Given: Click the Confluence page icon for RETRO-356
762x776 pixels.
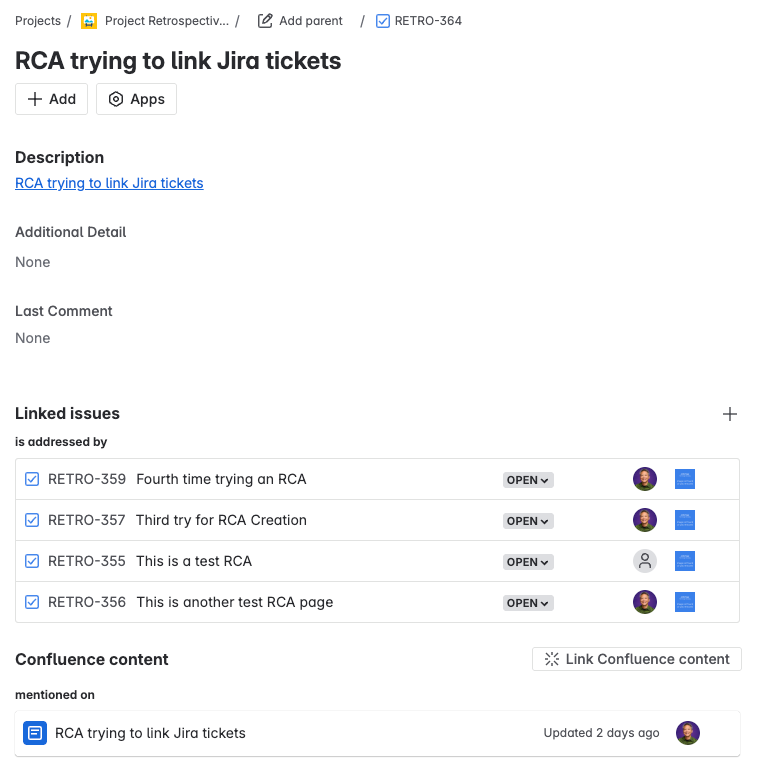Looking at the screenshot, I should click(685, 602).
